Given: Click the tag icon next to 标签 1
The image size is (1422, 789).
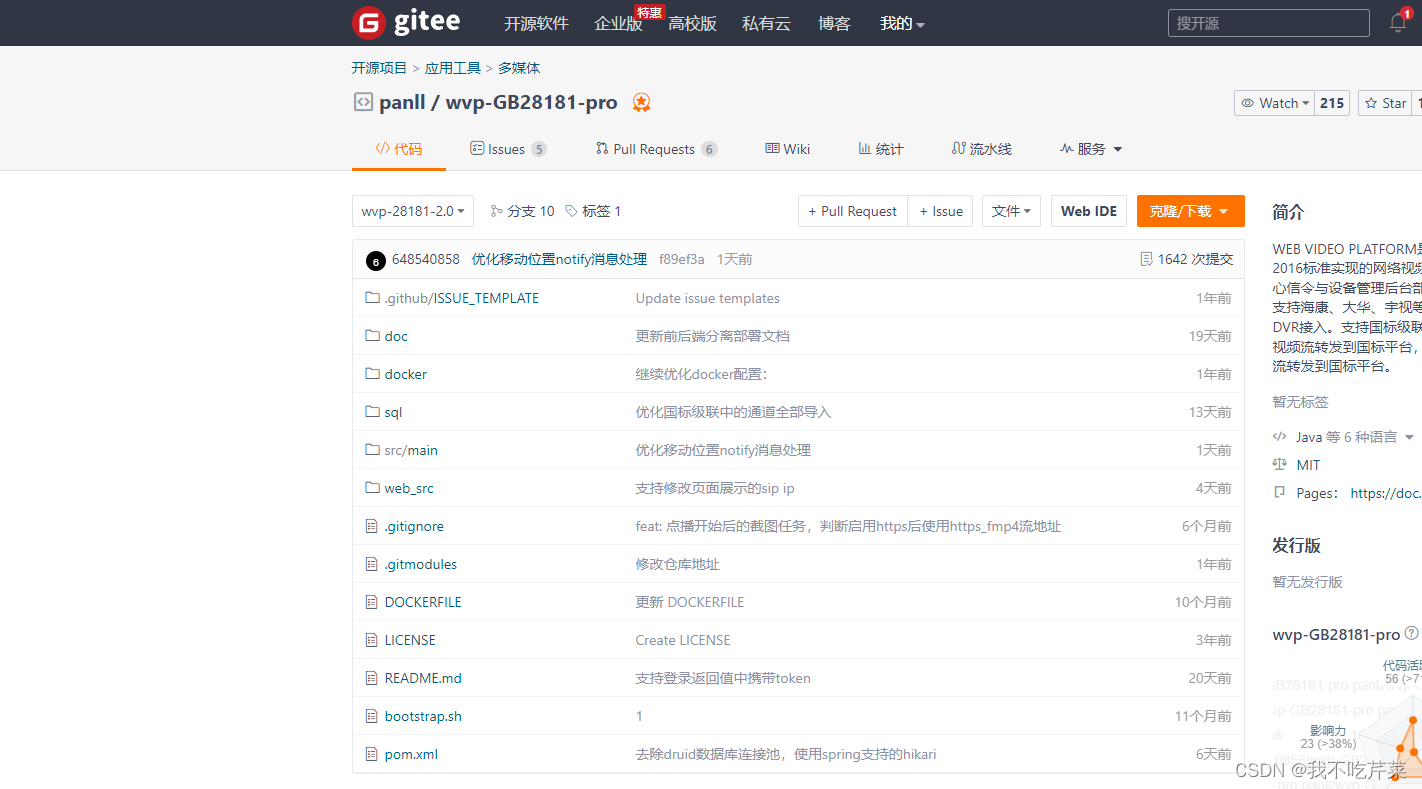Looking at the screenshot, I should click(571, 211).
